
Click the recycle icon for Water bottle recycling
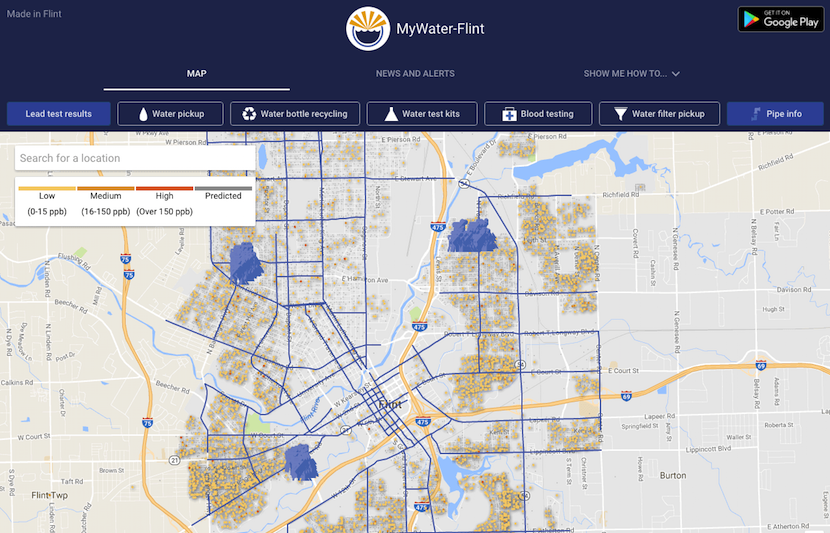point(250,114)
